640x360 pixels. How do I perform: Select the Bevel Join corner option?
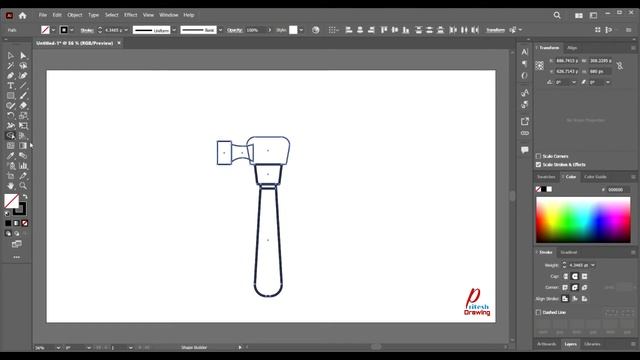click(584, 287)
